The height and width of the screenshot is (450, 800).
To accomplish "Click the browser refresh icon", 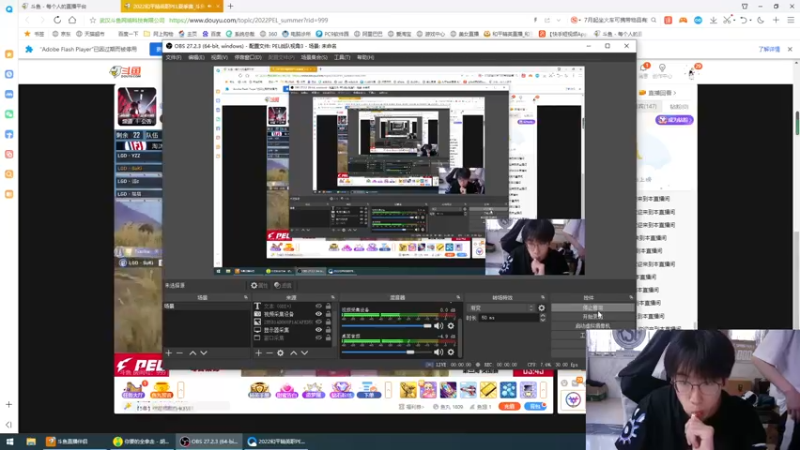I will click(x=57, y=20).
